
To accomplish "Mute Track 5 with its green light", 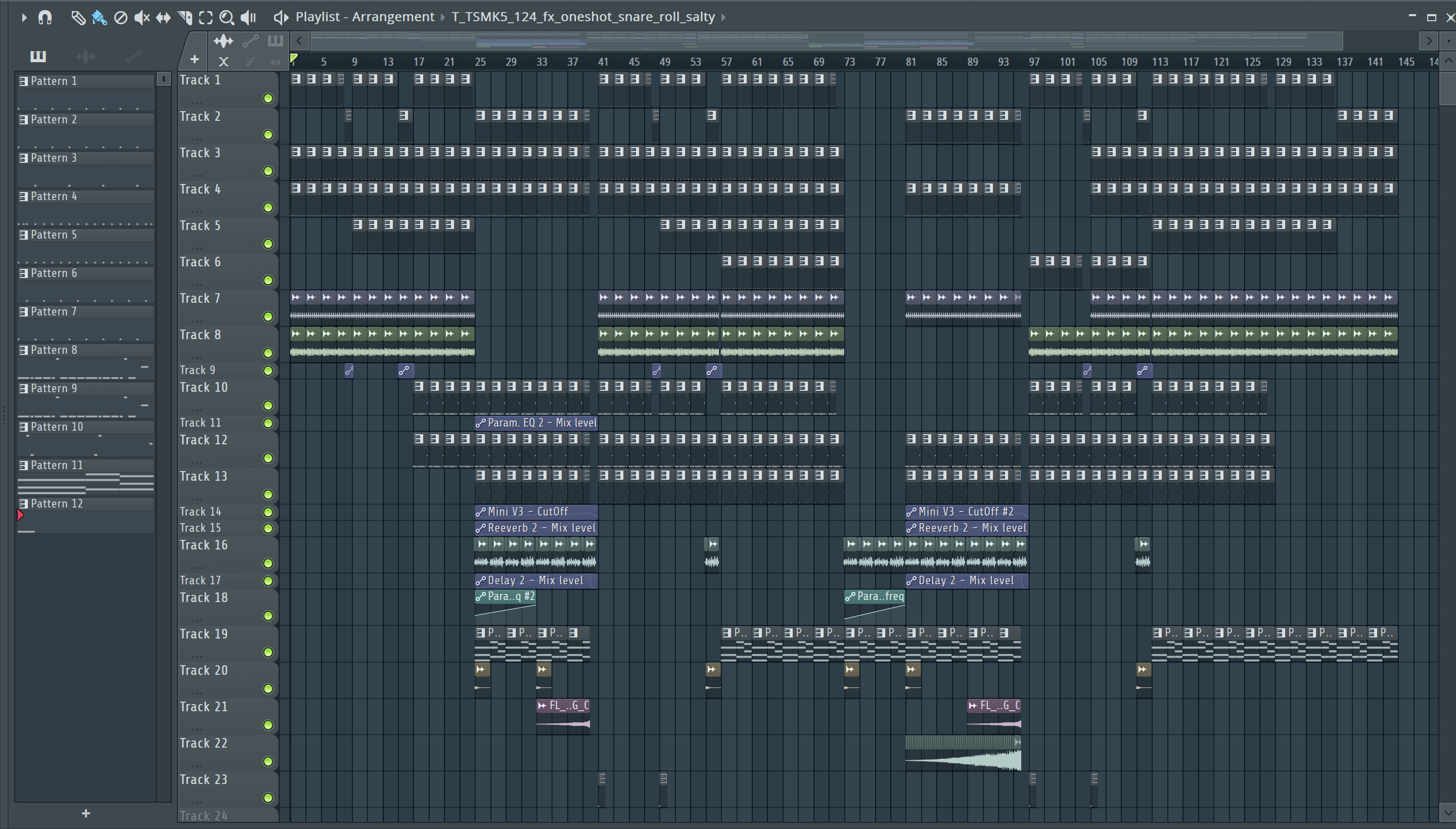I will pos(268,244).
